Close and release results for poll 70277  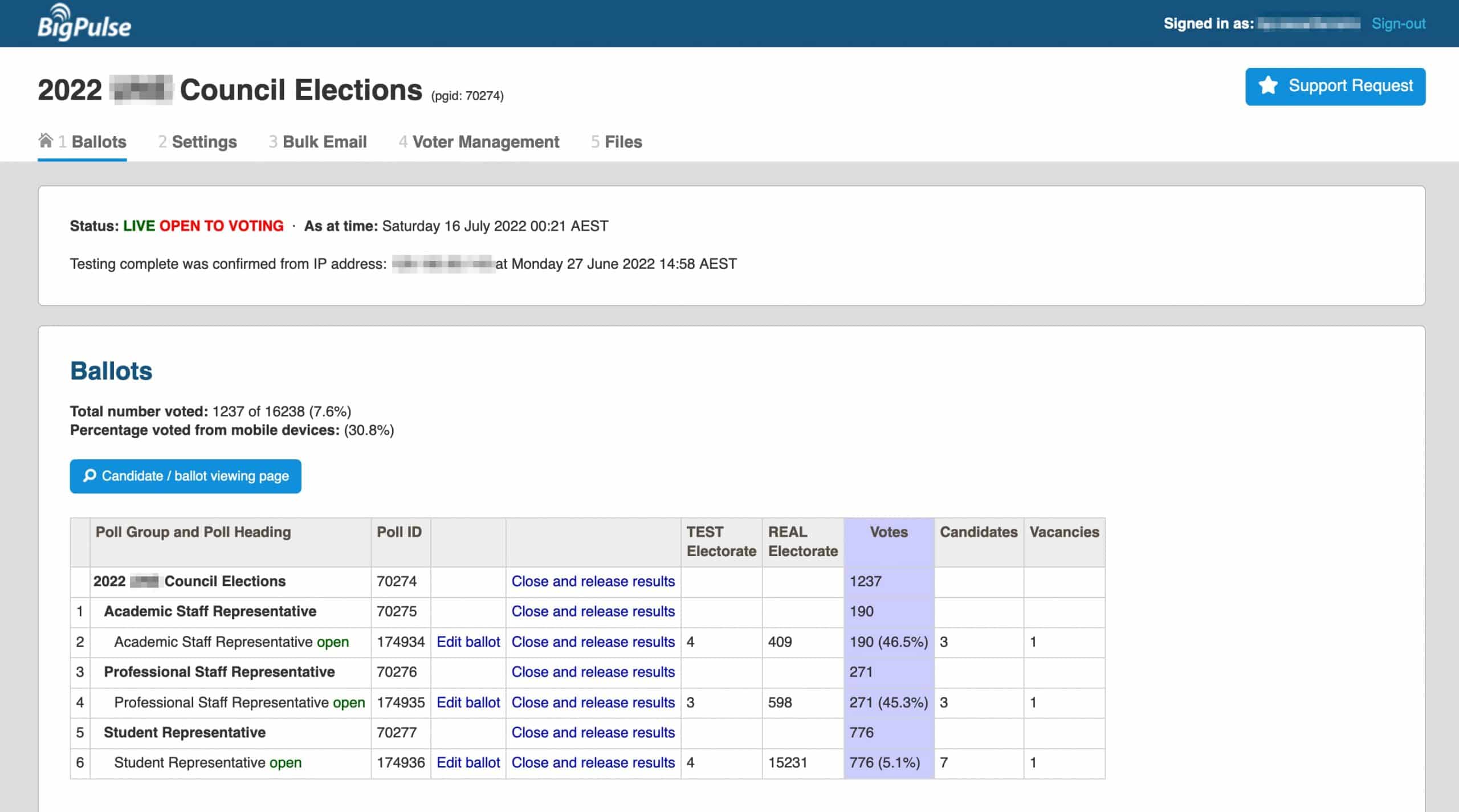(x=593, y=733)
